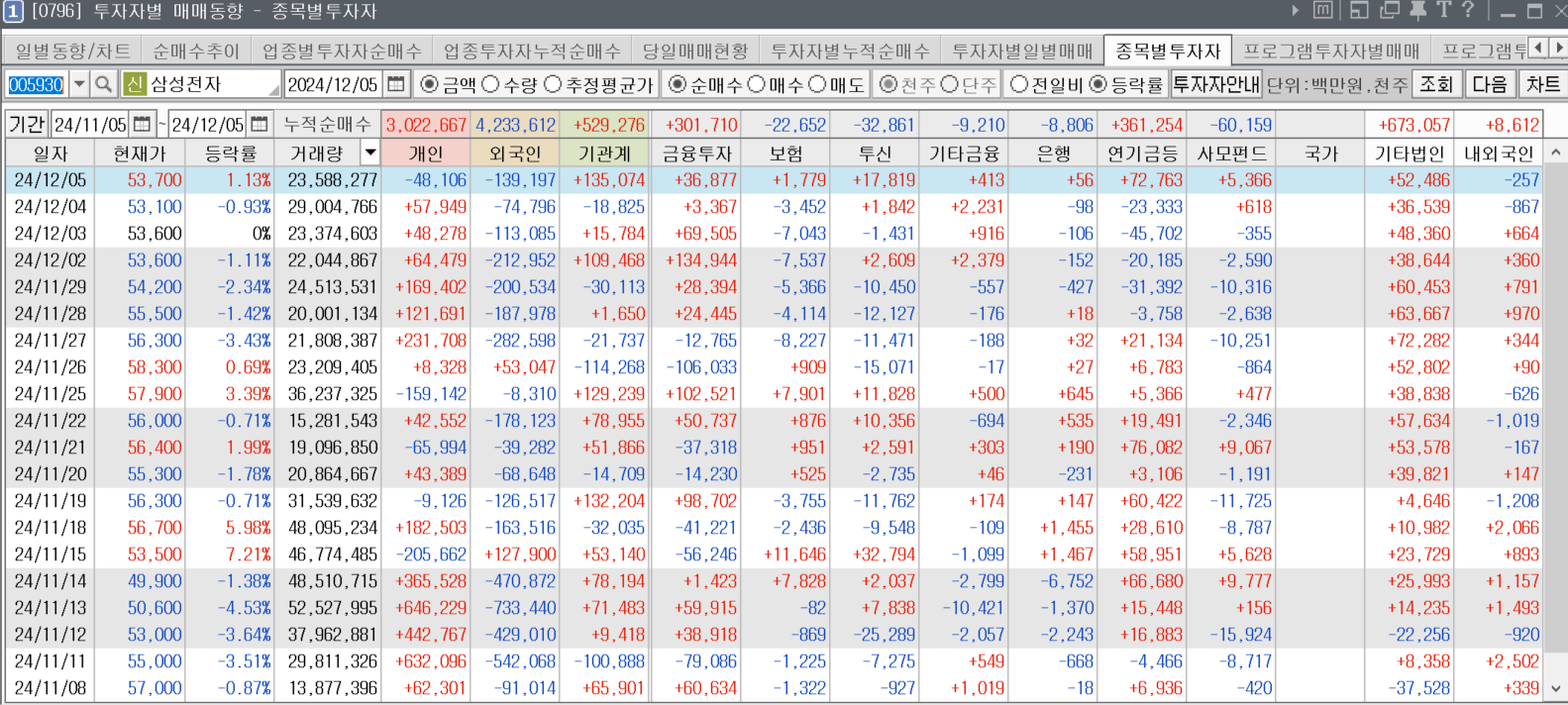
Task: Click the 차트 button
Action: coord(1542,85)
